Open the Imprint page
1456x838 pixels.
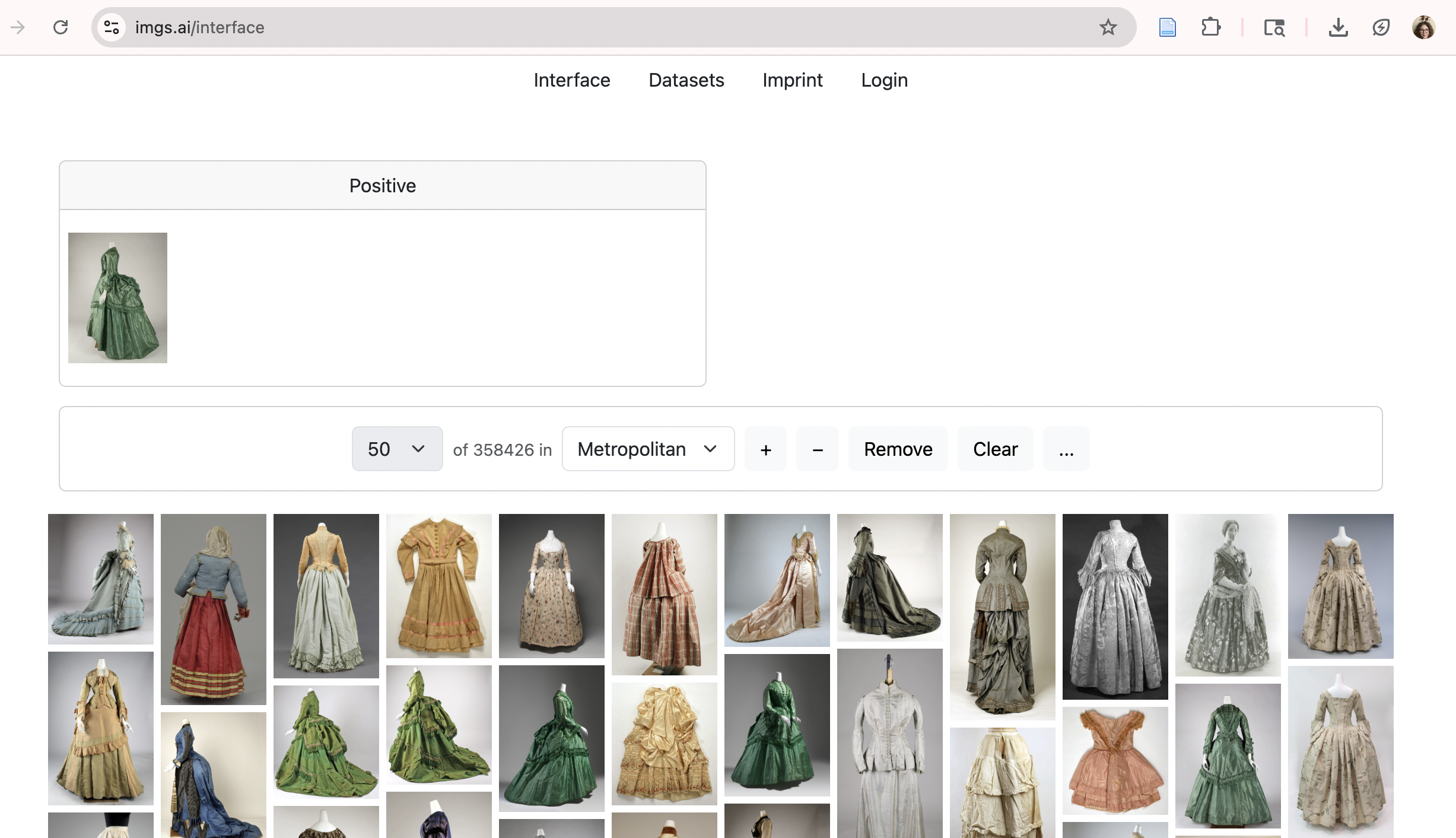(x=793, y=80)
